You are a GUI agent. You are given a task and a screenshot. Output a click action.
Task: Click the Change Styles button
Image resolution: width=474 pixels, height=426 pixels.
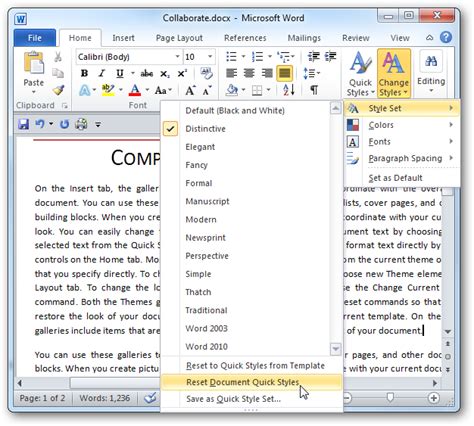(x=394, y=74)
